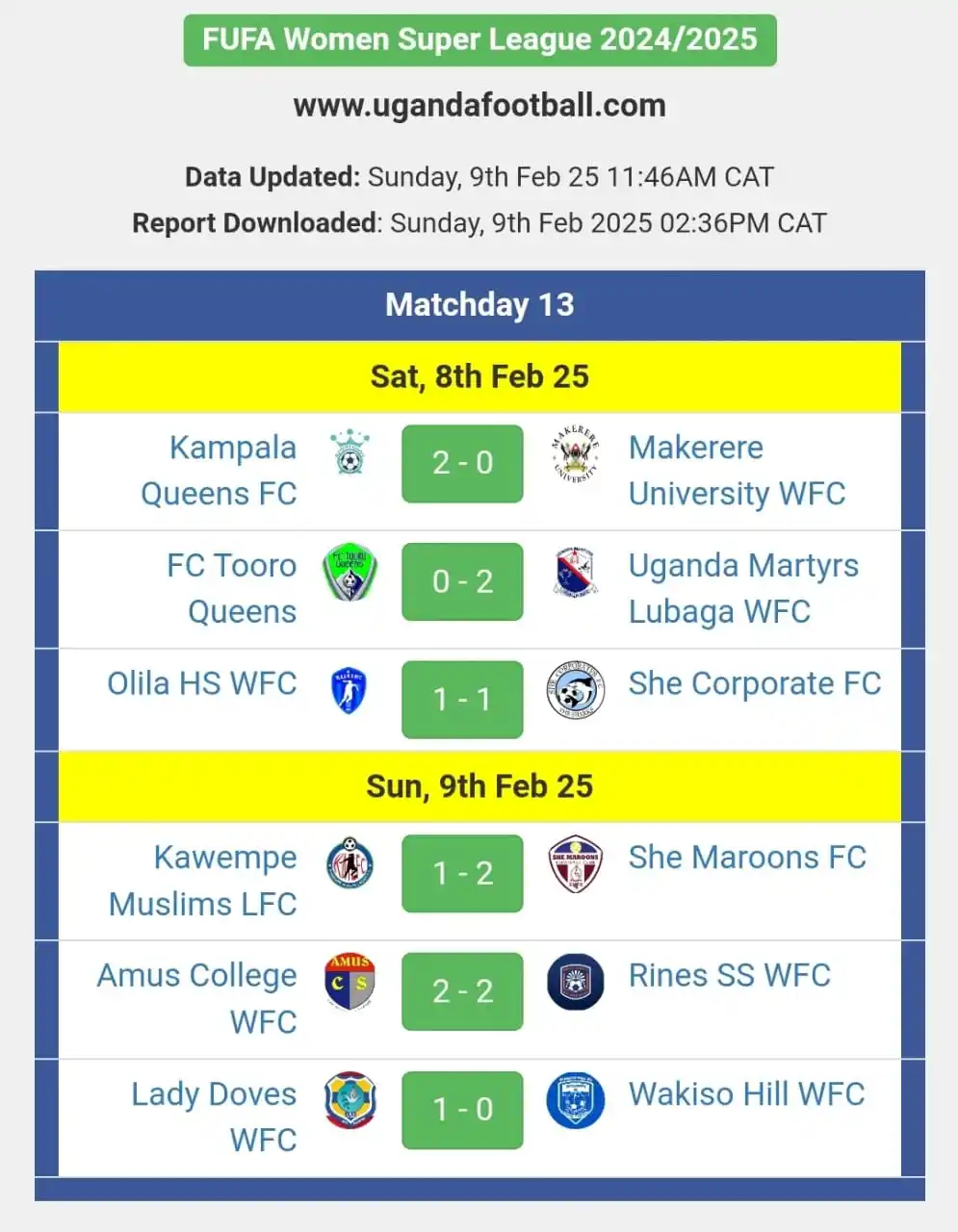Click the Kampala Queens FC crest logo
Image resolution: width=958 pixels, height=1232 pixels.
tap(350, 452)
